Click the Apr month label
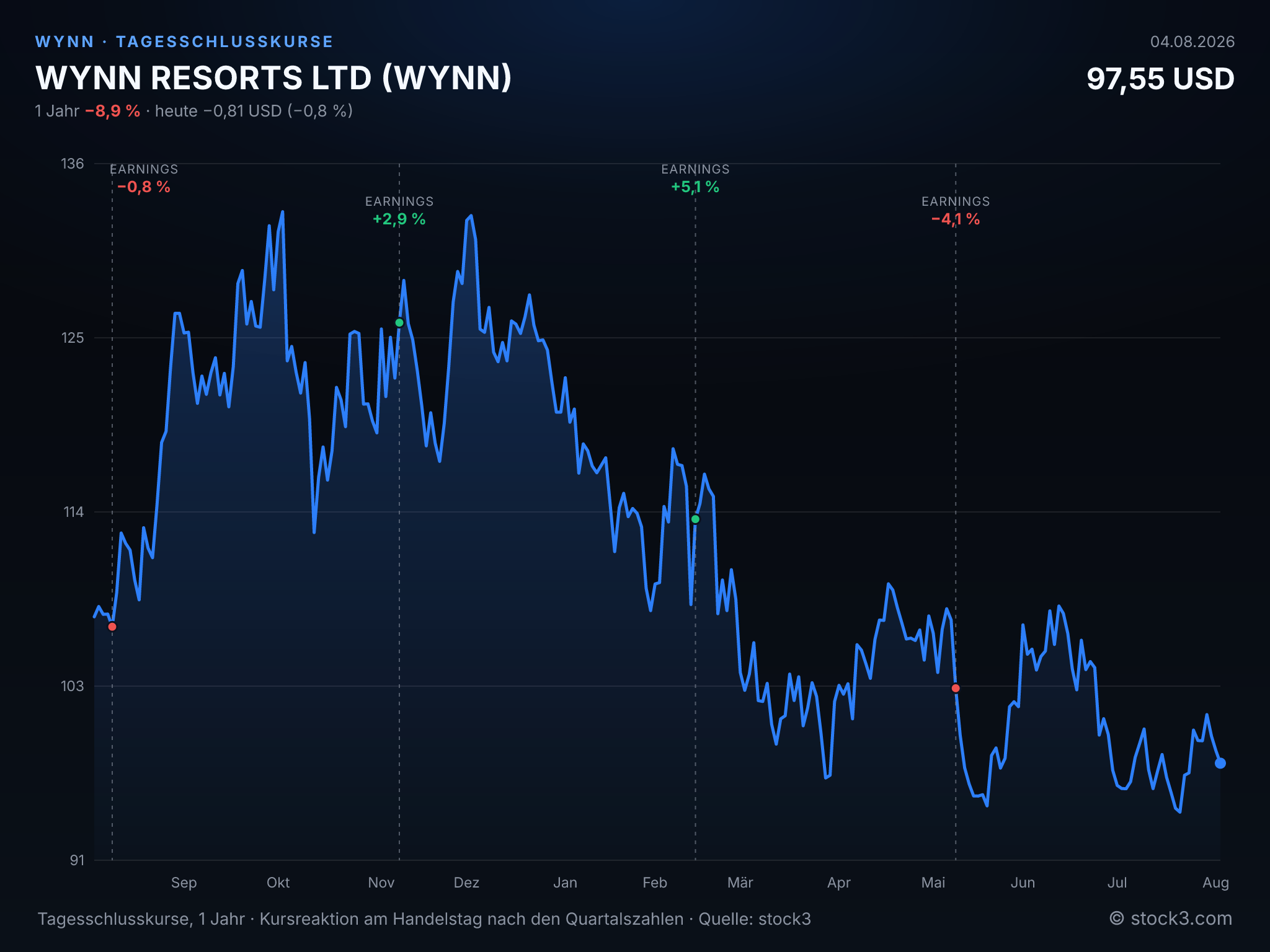The width and height of the screenshot is (1270, 952). pos(838,883)
